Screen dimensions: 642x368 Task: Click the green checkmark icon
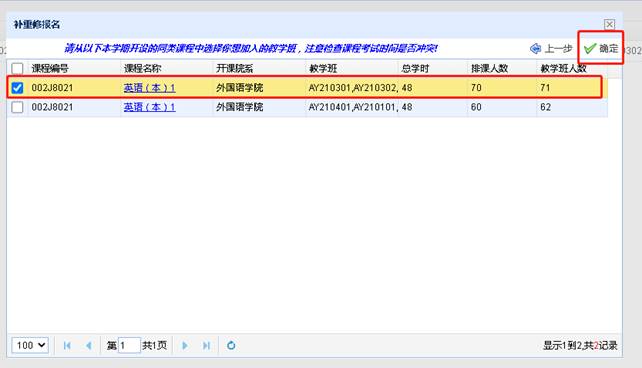(x=590, y=49)
